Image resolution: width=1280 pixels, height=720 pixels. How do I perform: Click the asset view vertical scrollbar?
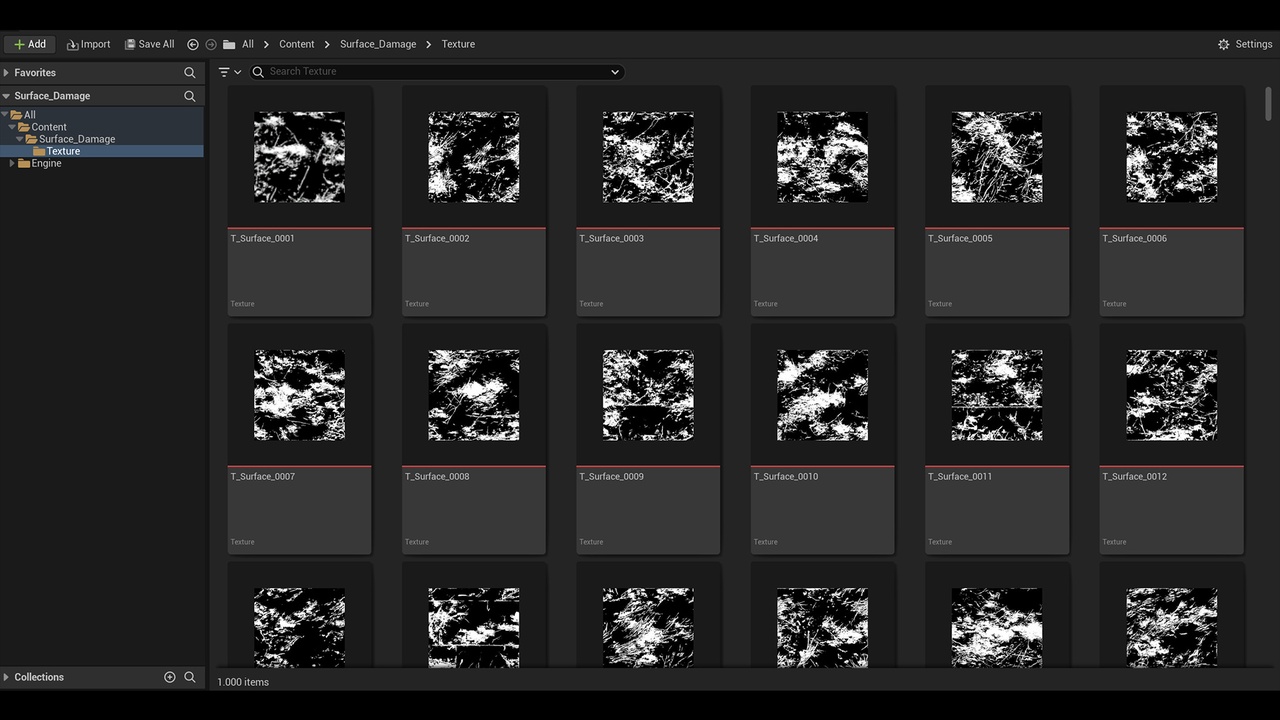tap(1269, 102)
